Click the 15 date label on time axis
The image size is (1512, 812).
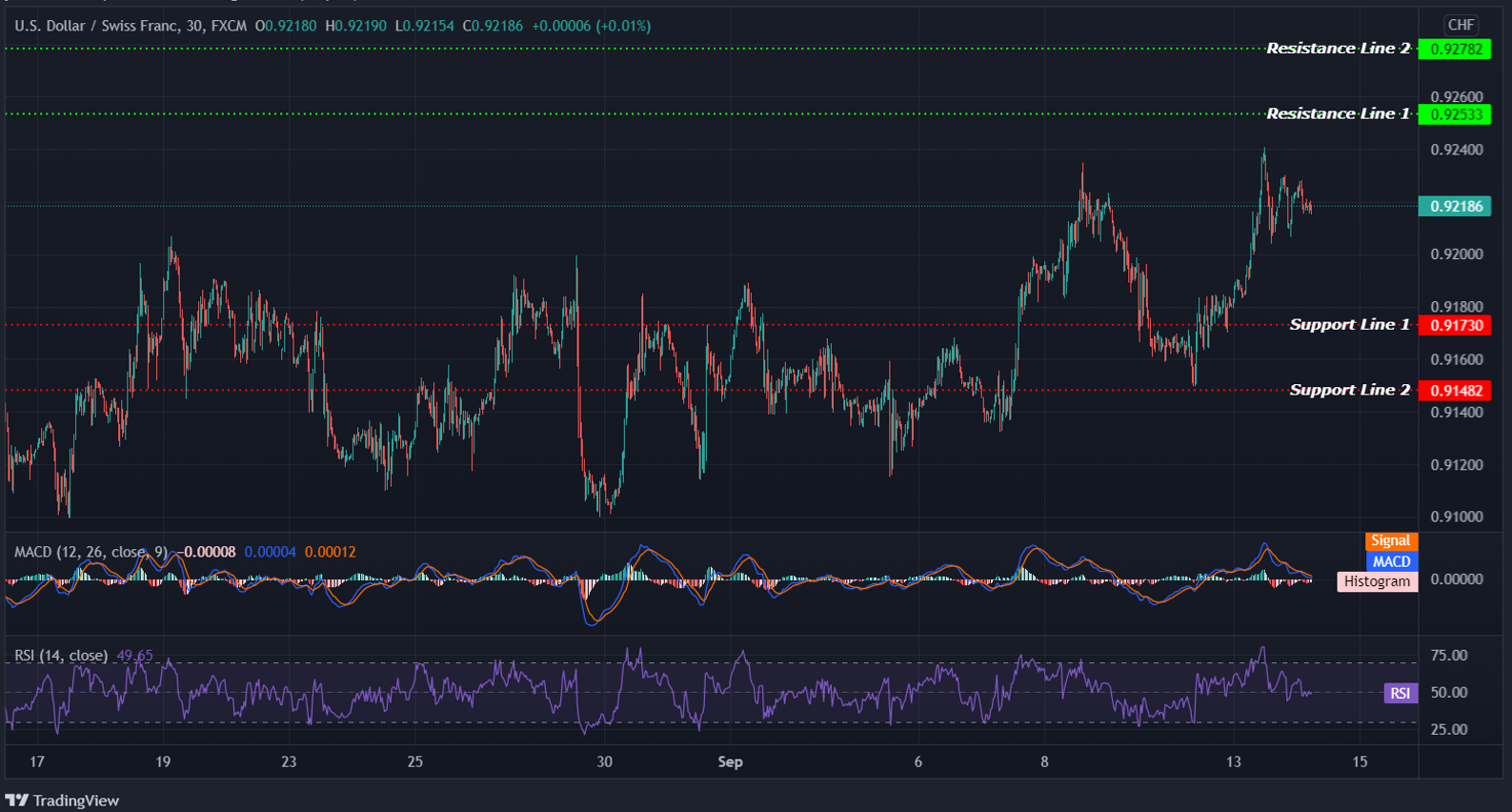point(1360,761)
